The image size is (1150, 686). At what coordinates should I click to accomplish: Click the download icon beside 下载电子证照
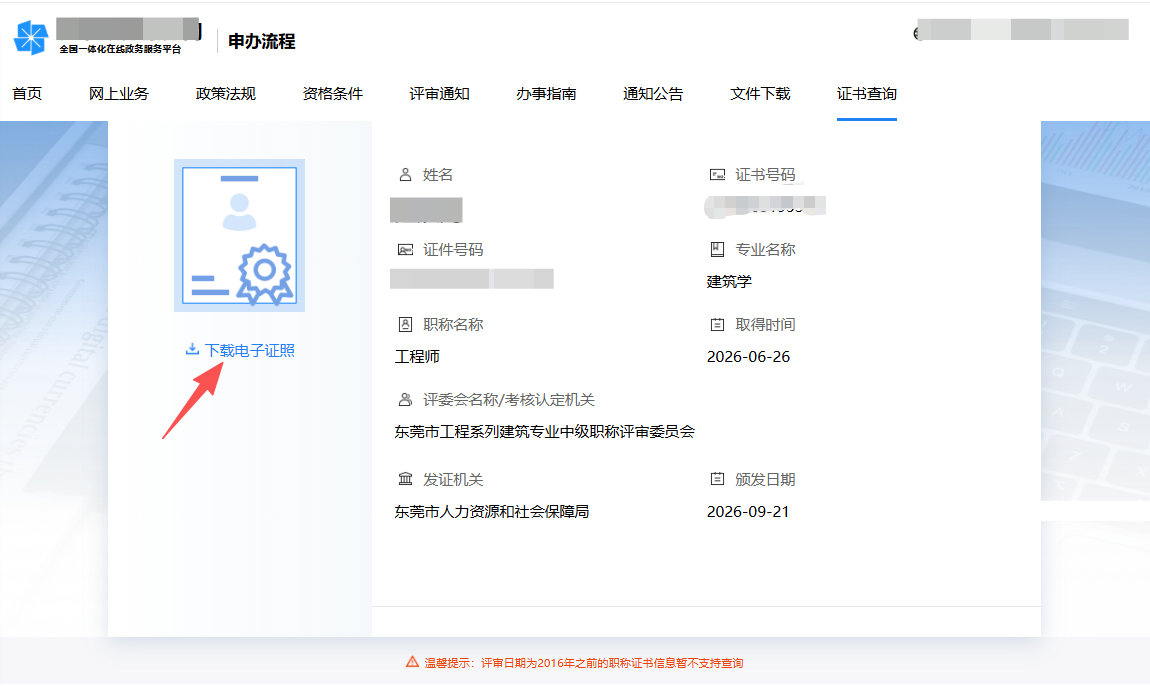tap(192, 349)
